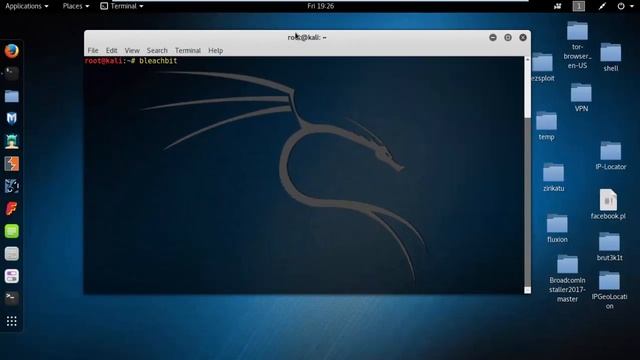Open the Edit menu in terminal
The image size is (640, 360).
(111, 51)
